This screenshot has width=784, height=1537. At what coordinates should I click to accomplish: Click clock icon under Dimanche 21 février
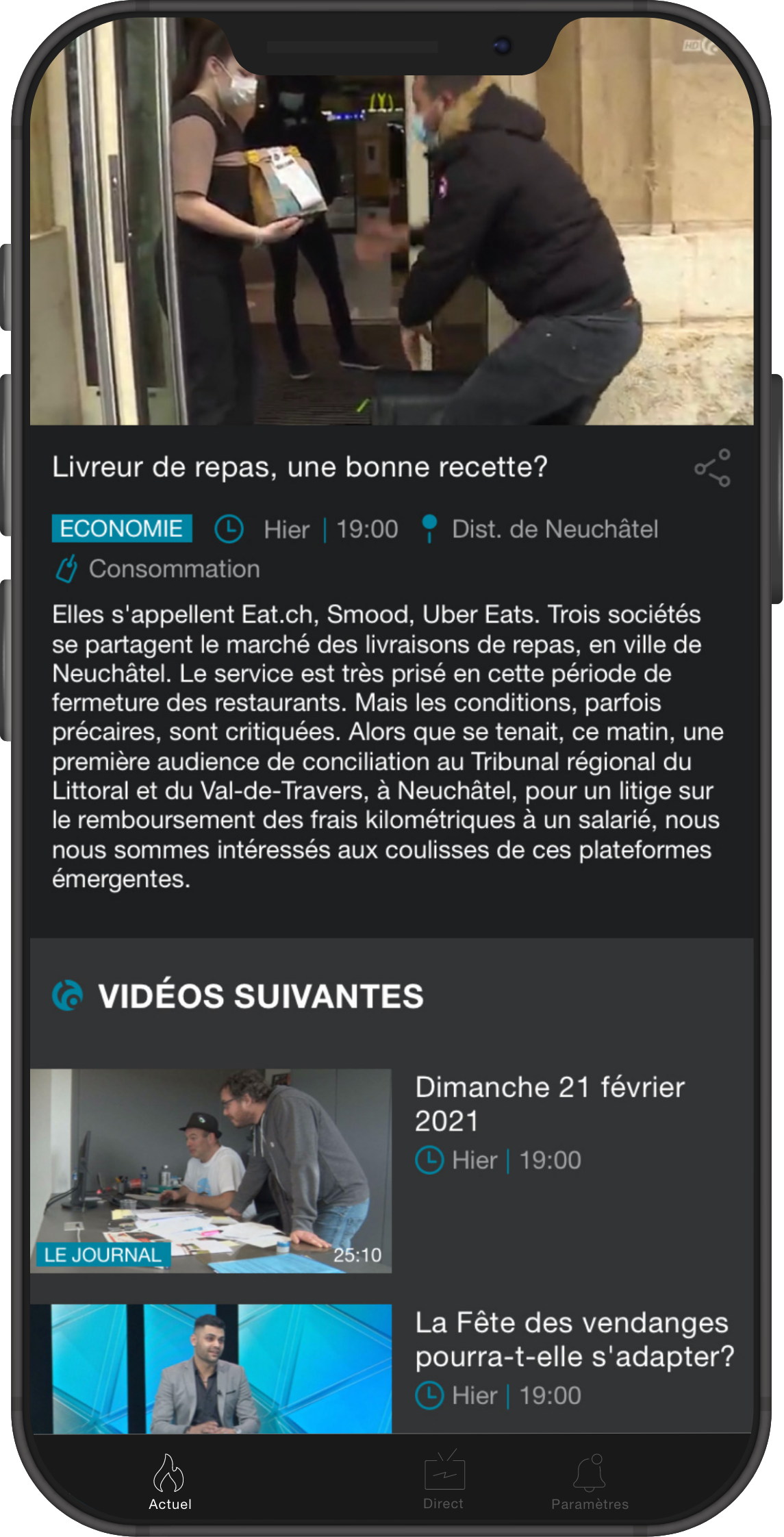(x=429, y=1160)
